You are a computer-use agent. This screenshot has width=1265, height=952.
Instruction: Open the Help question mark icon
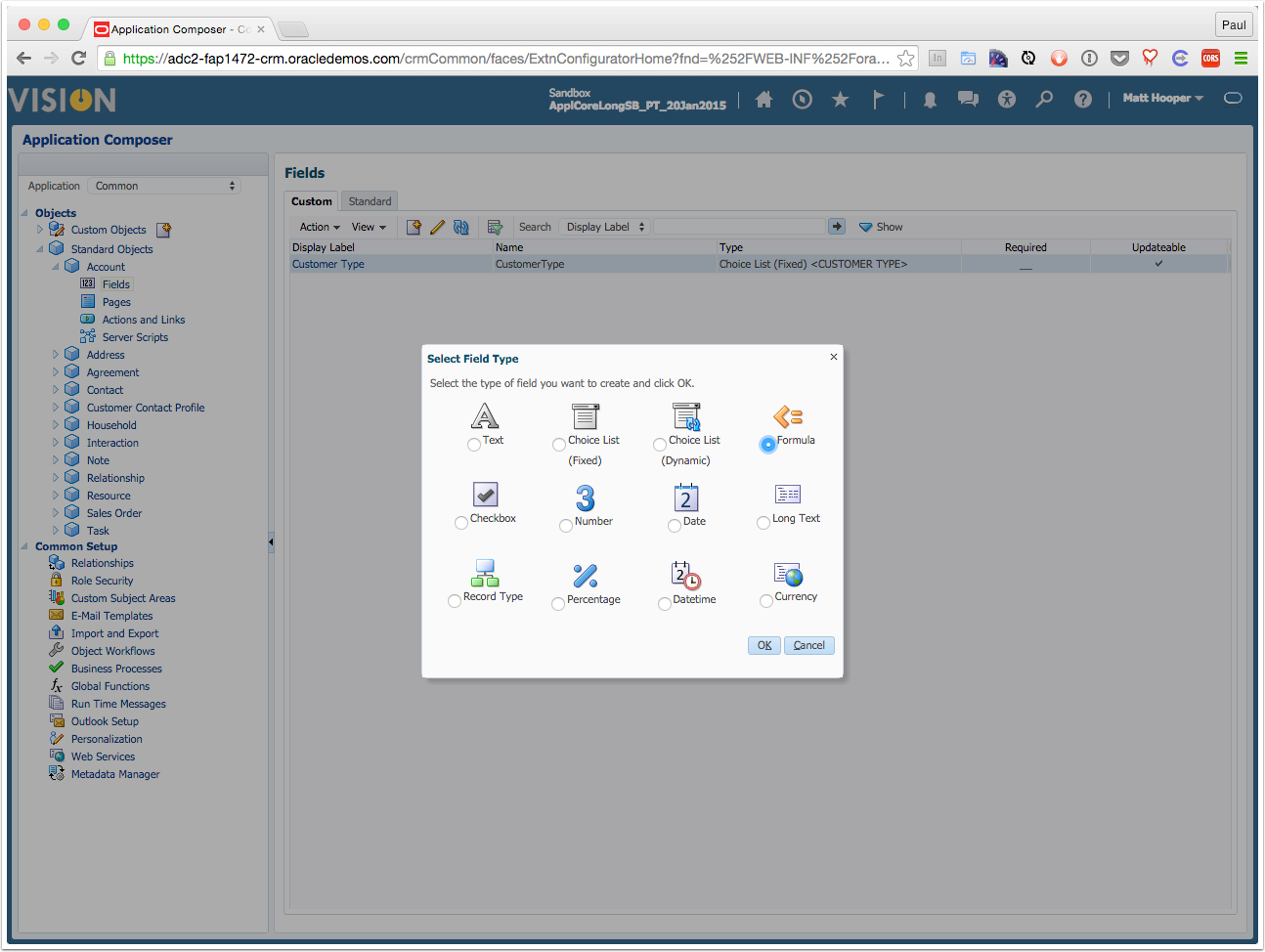click(x=1083, y=99)
